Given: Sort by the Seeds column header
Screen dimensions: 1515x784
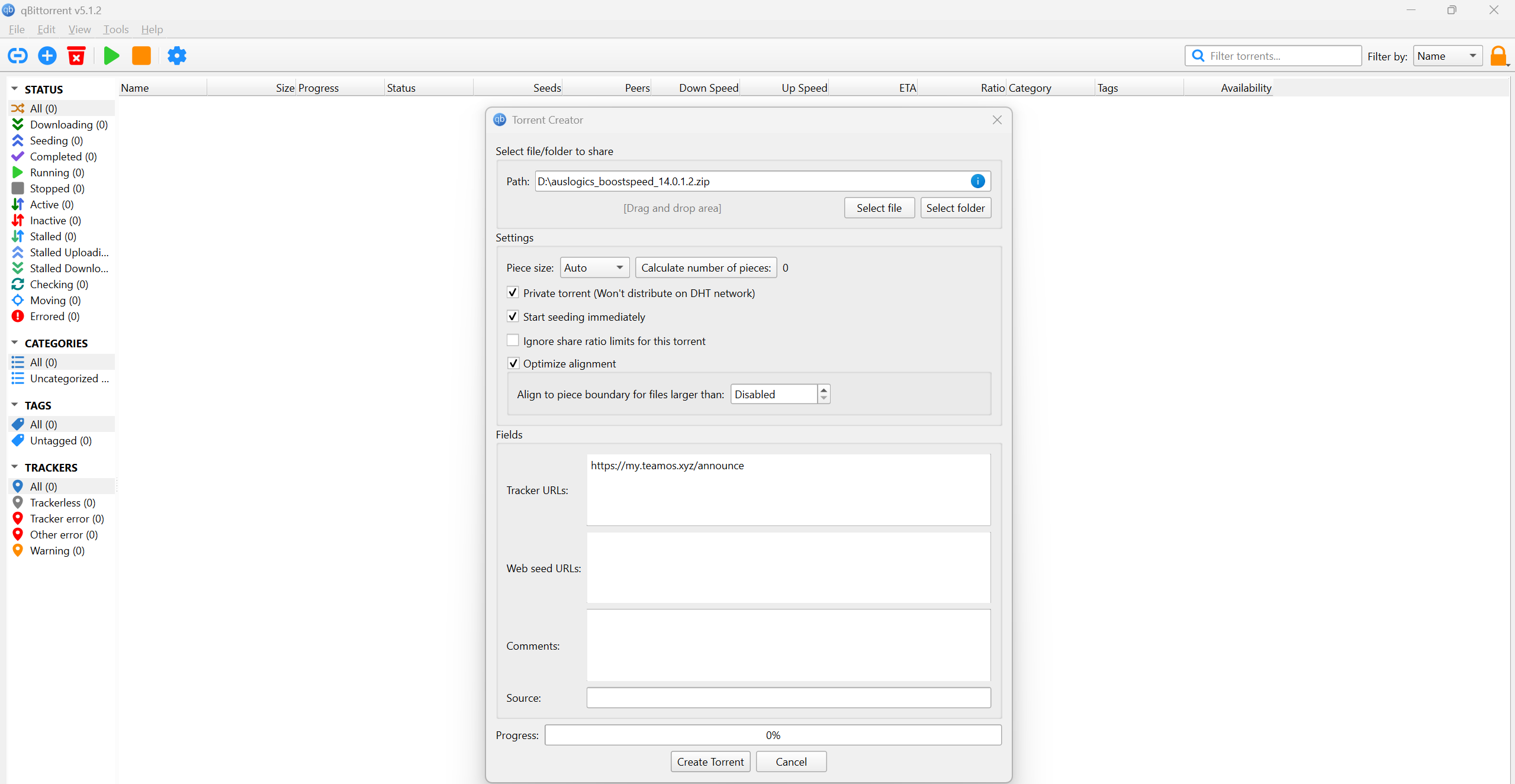Looking at the screenshot, I should [x=517, y=88].
